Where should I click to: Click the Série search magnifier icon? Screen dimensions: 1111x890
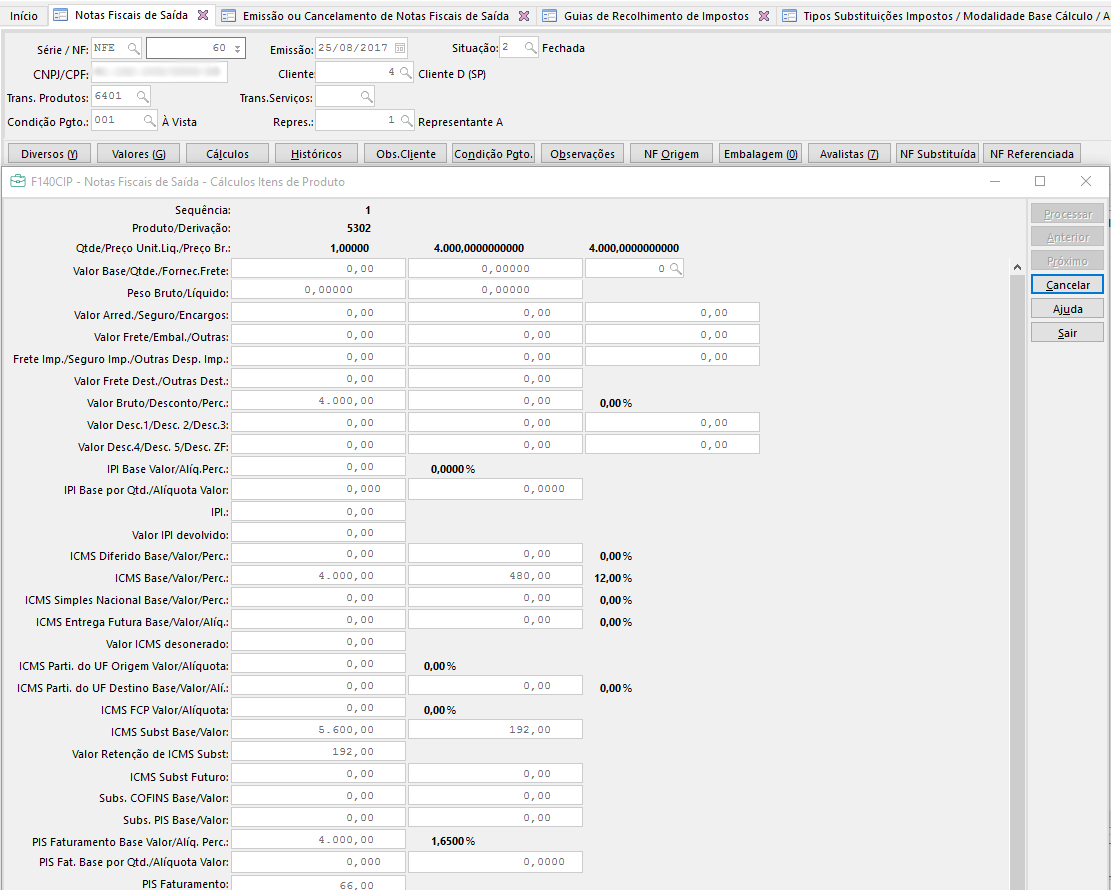(x=133, y=48)
